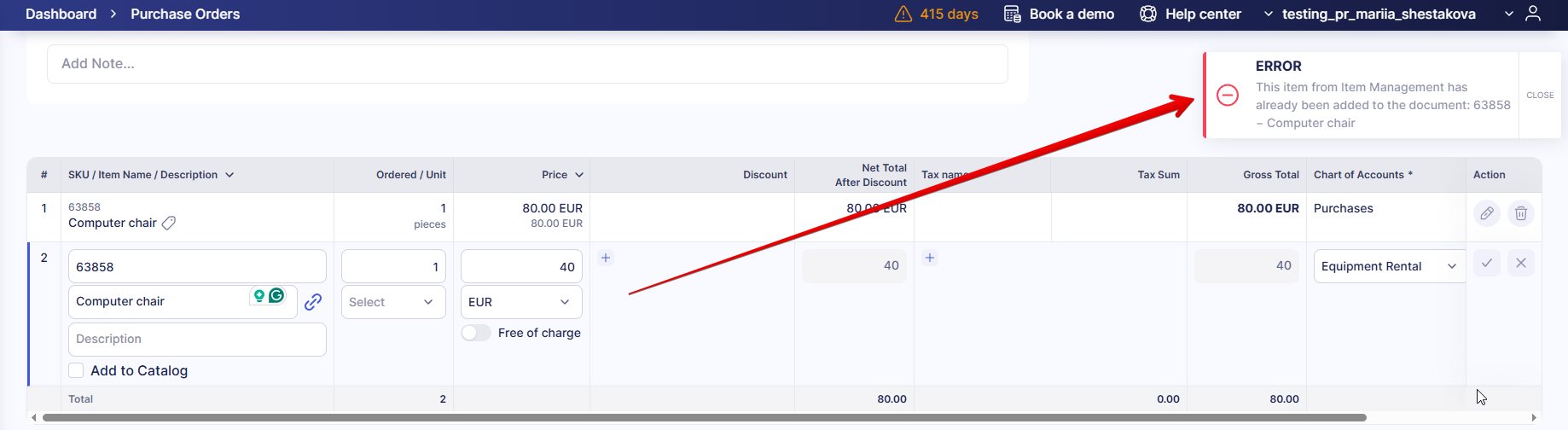
Task: Open the EUR currency dropdown
Action: click(x=520, y=302)
